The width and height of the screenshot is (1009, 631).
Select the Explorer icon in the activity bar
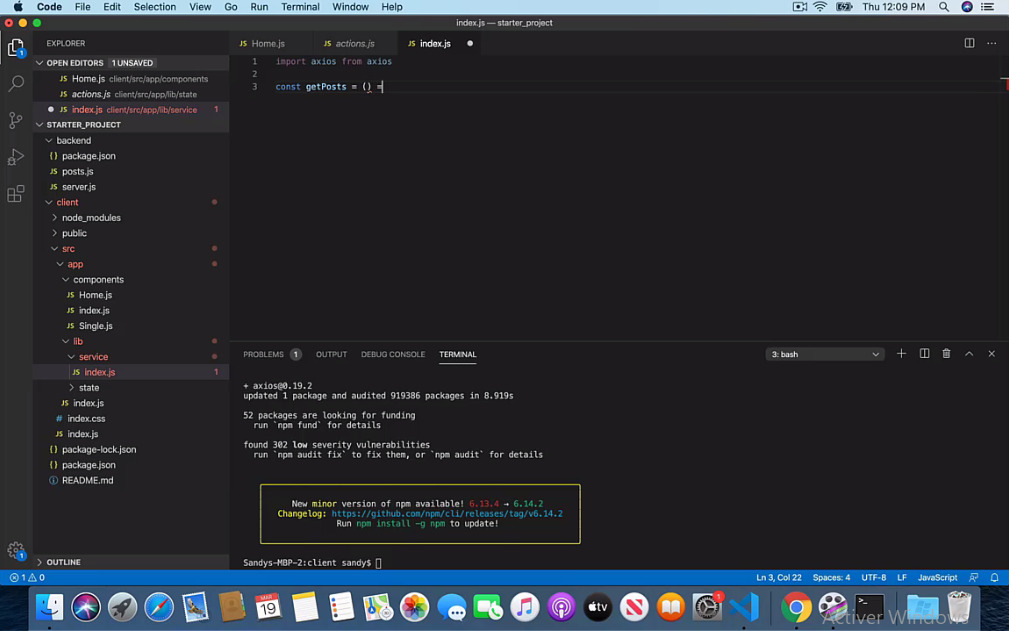tap(15, 47)
